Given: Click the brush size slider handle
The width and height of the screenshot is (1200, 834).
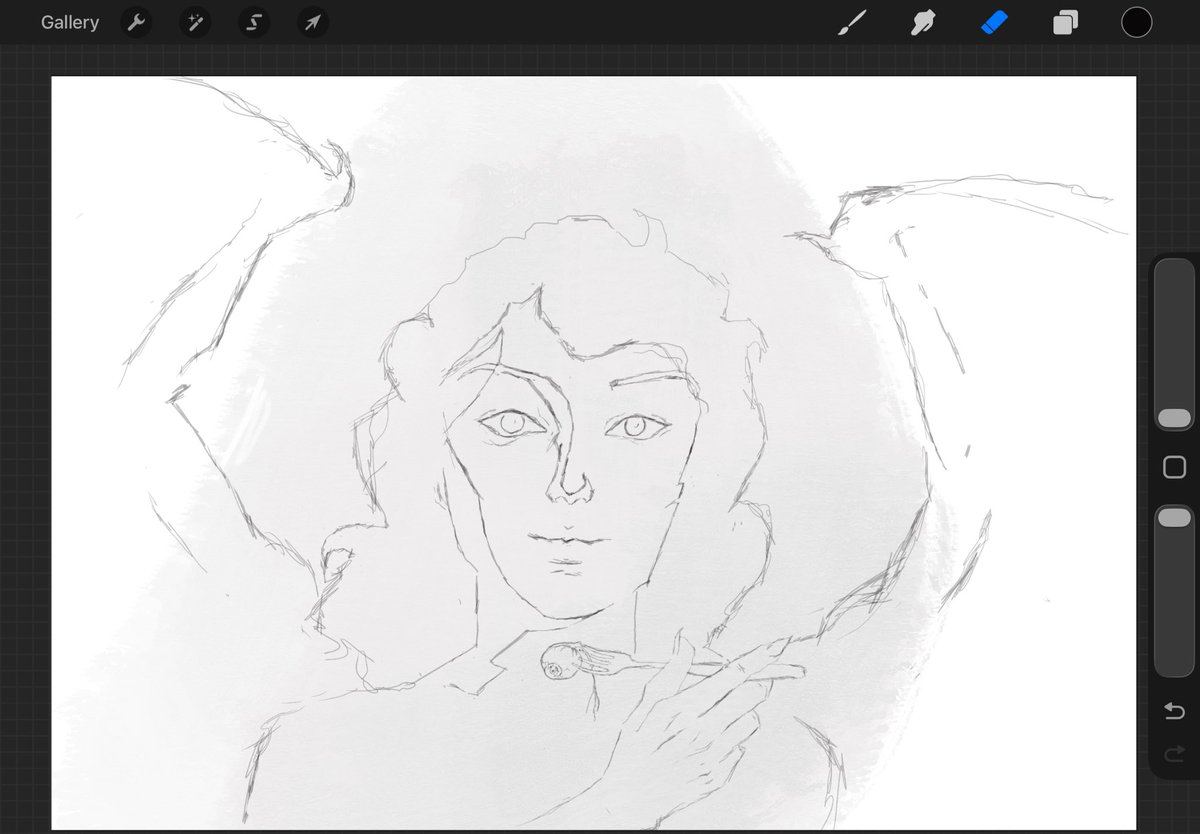Looking at the screenshot, I should [x=1174, y=418].
